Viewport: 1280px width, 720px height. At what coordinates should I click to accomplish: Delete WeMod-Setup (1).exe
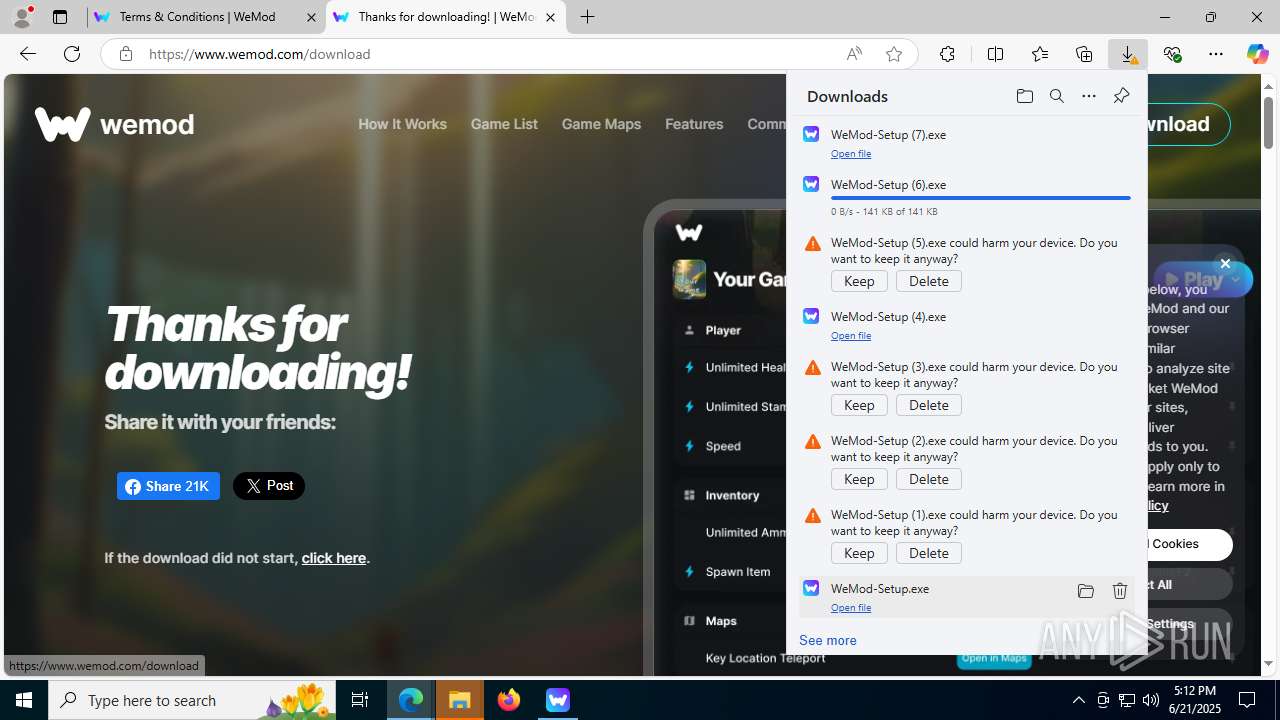pos(929,553)
